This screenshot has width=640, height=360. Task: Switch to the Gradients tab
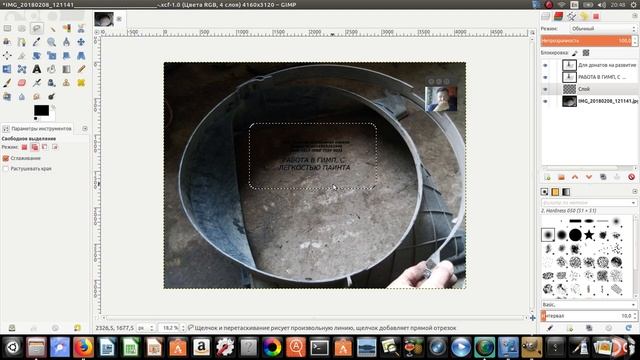pyautogui.click(x=566, y=192)
